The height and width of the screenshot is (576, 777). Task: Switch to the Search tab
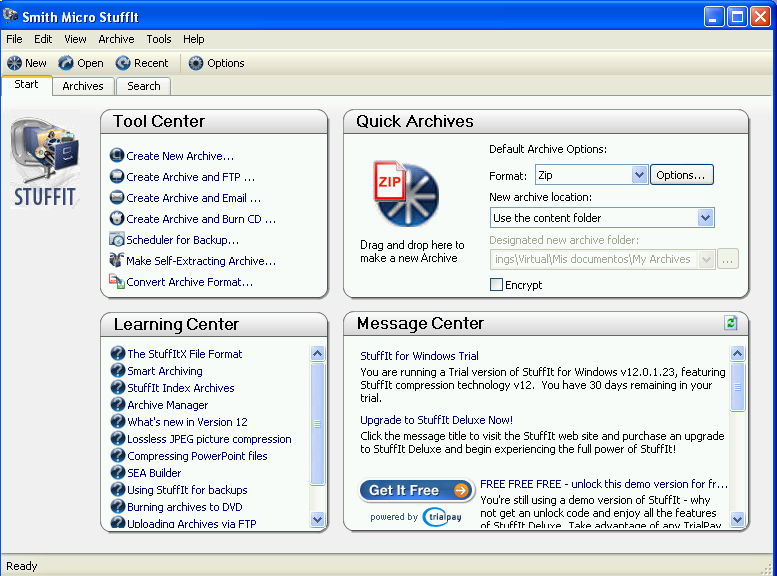pos(144,86)
